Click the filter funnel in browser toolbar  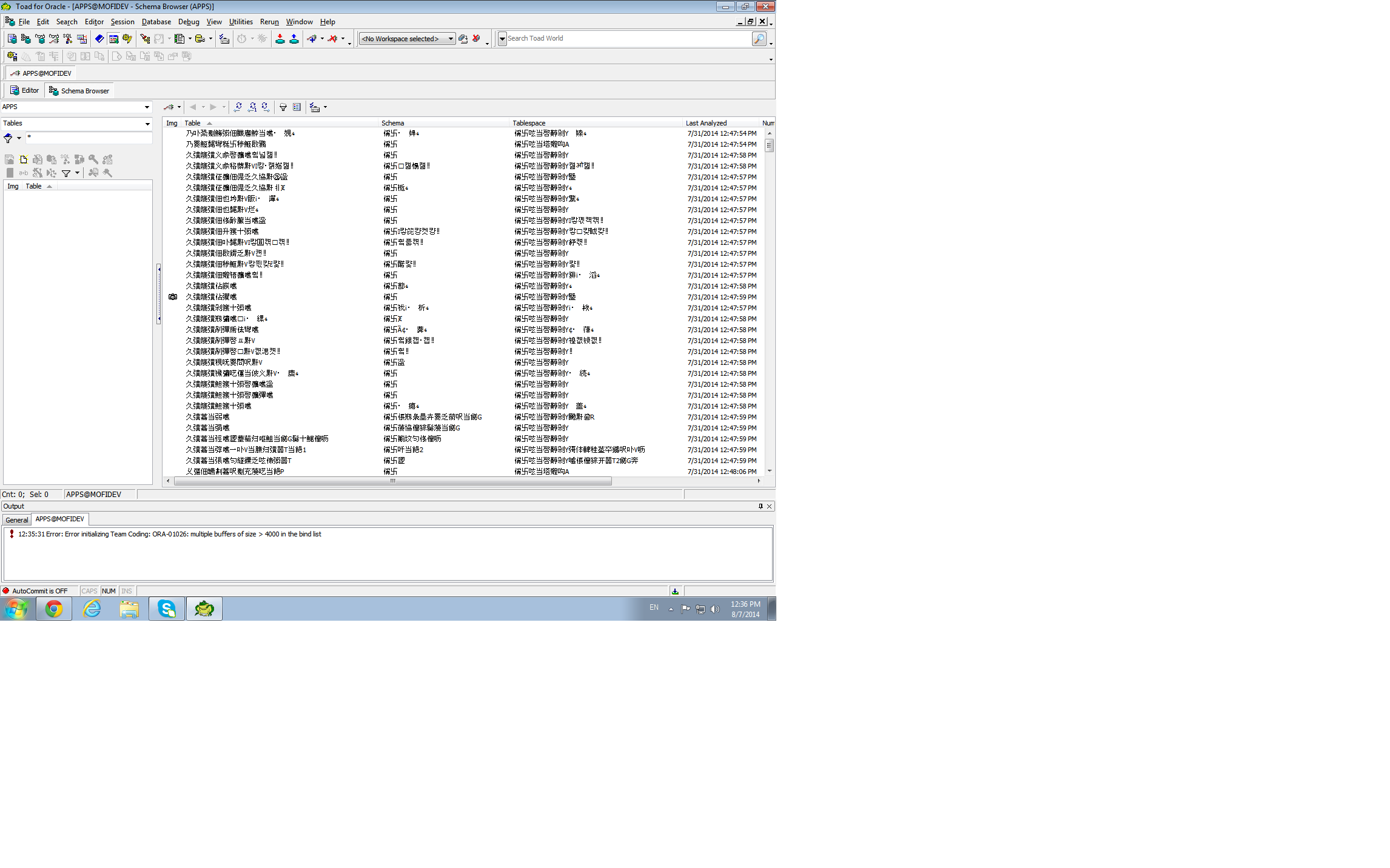pyautogui.click(x=283, y=107)
